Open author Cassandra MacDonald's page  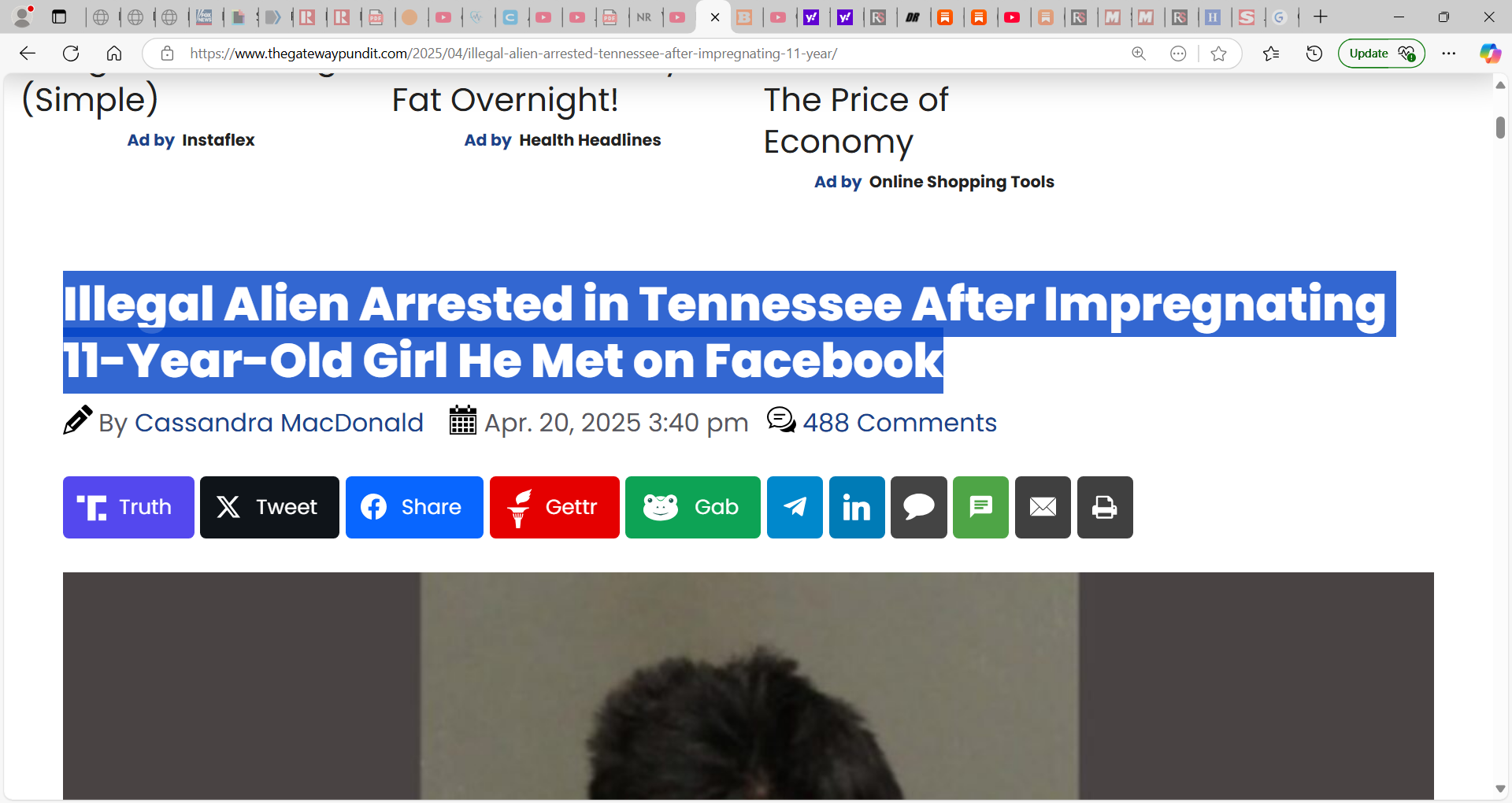(279, 423)
